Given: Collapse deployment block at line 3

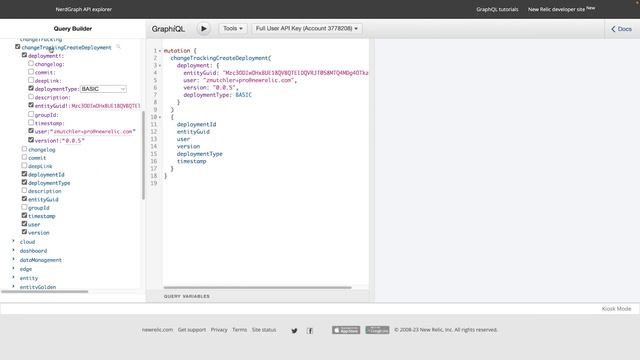Looking at the screenshot, I should pos(160,65).
